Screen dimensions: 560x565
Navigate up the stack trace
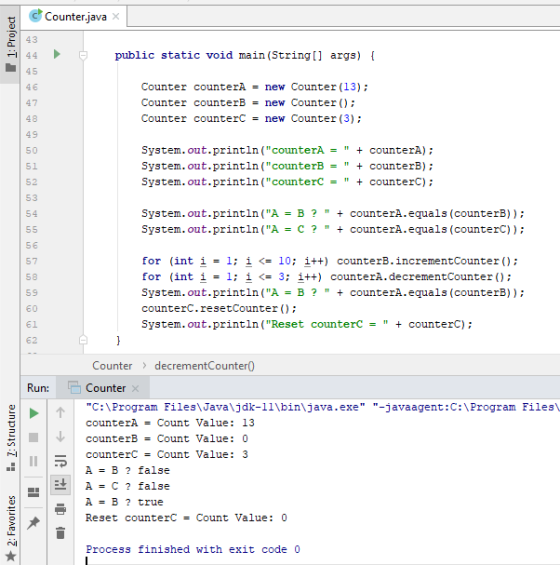[x=60, y=413]
